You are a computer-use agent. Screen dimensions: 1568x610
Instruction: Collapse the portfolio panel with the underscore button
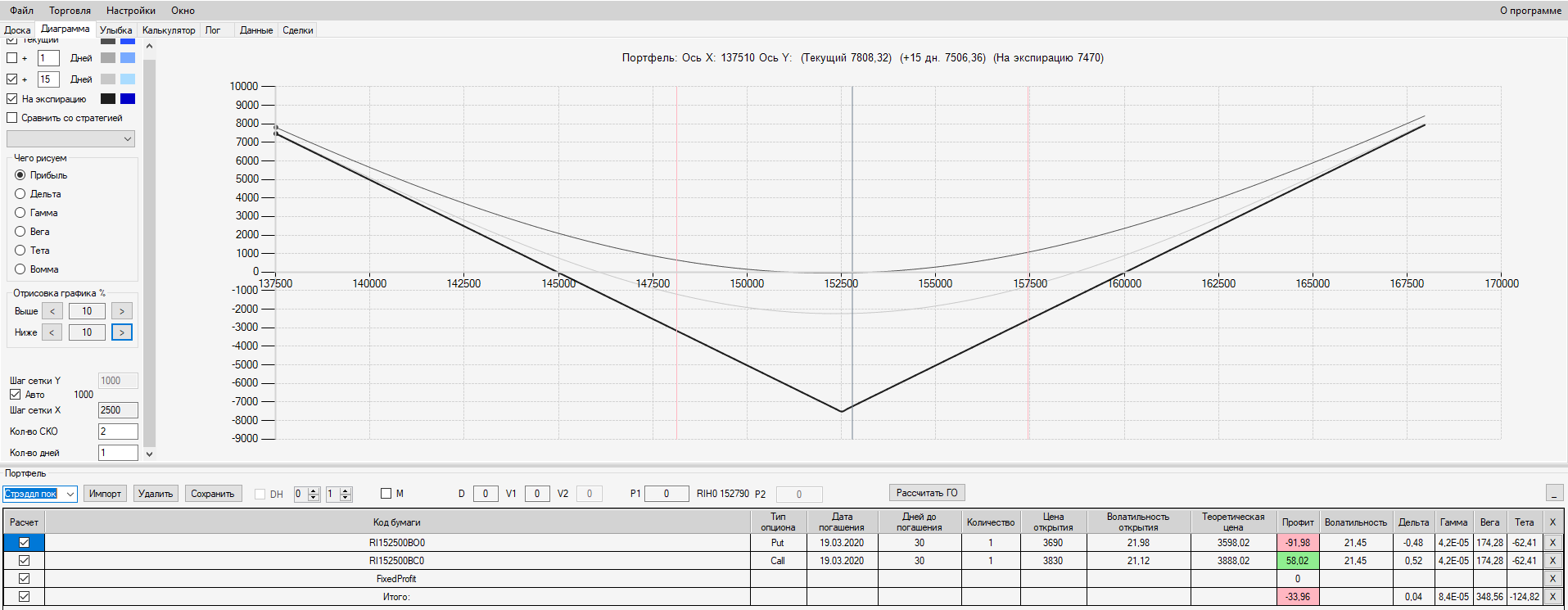[x=1554, y=493]
